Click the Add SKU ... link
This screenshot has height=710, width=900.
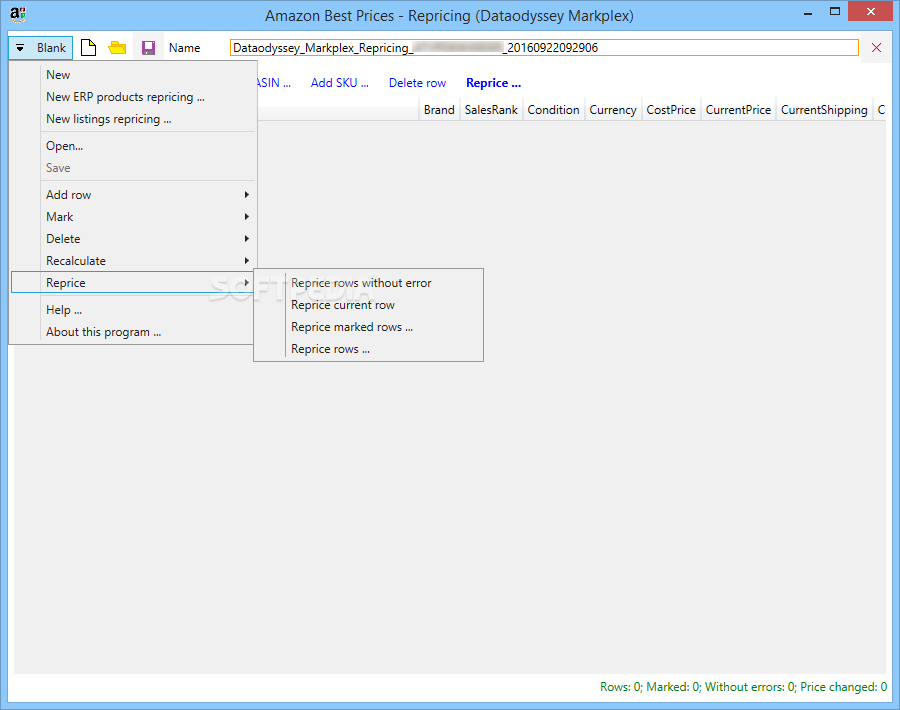340,83
